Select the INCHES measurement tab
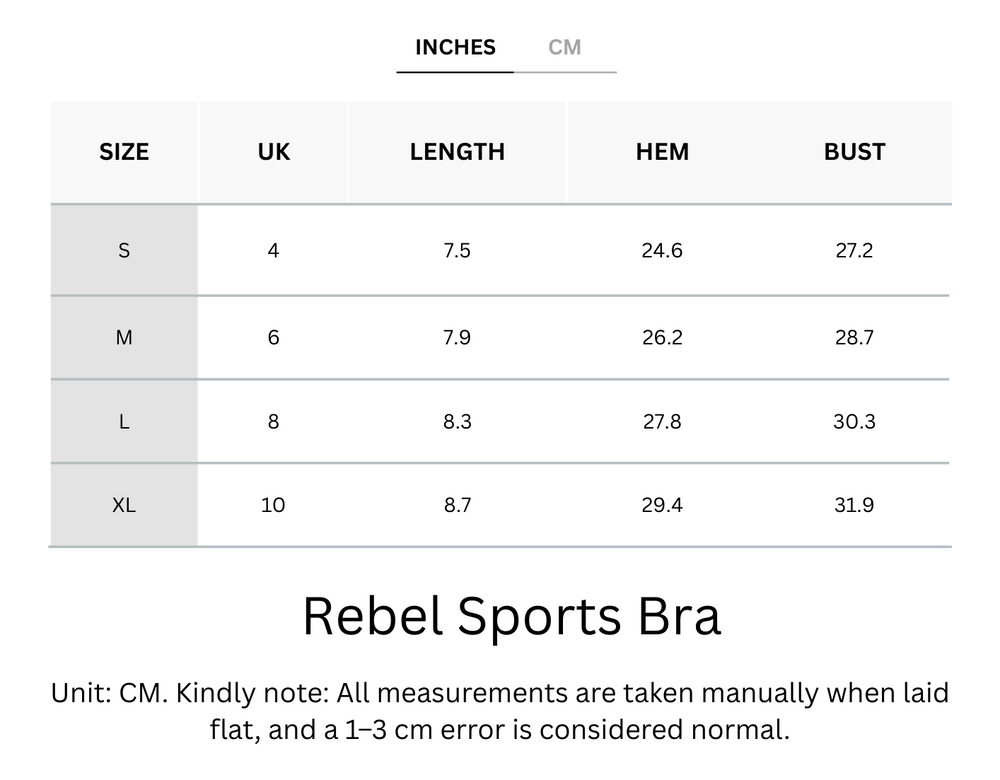 [455, 47]
